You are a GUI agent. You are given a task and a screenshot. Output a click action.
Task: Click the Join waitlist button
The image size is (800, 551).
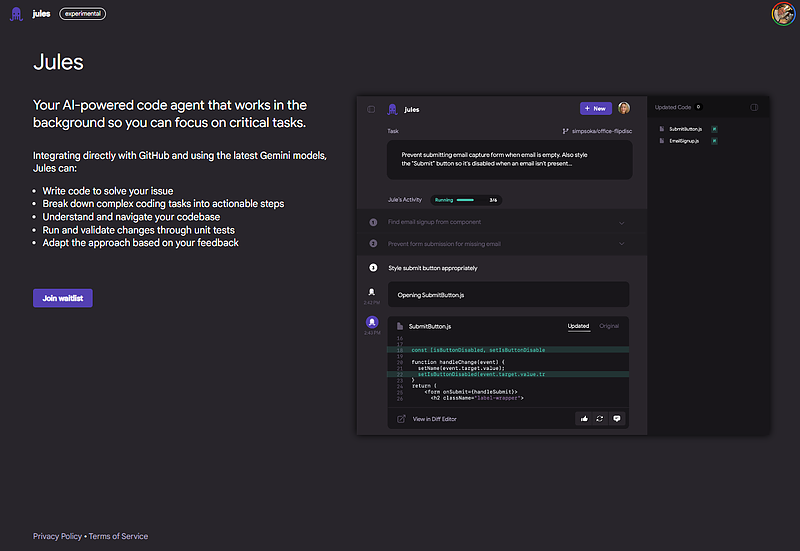(62, 298)
